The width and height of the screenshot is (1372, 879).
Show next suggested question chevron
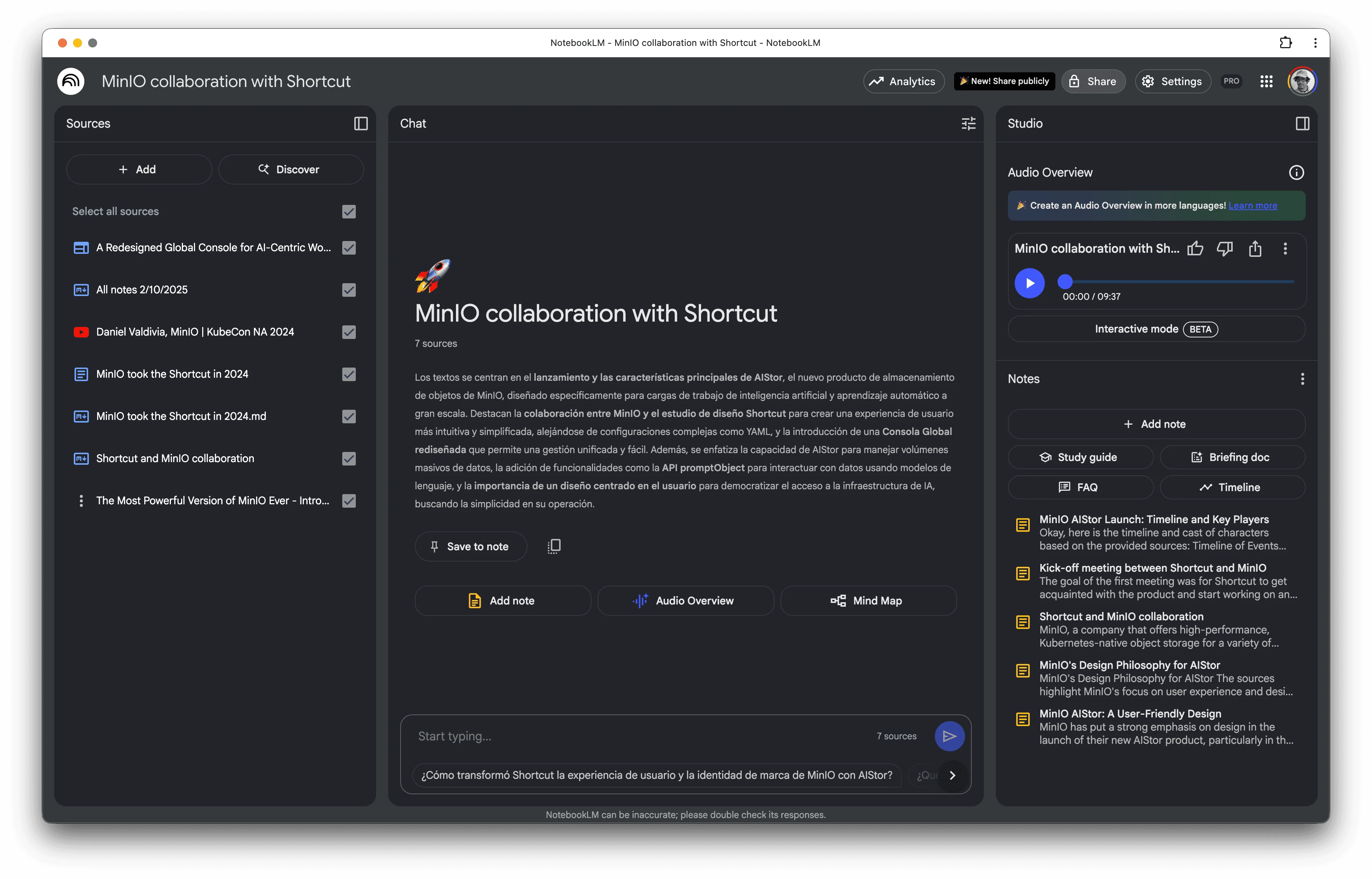point(952,775)
